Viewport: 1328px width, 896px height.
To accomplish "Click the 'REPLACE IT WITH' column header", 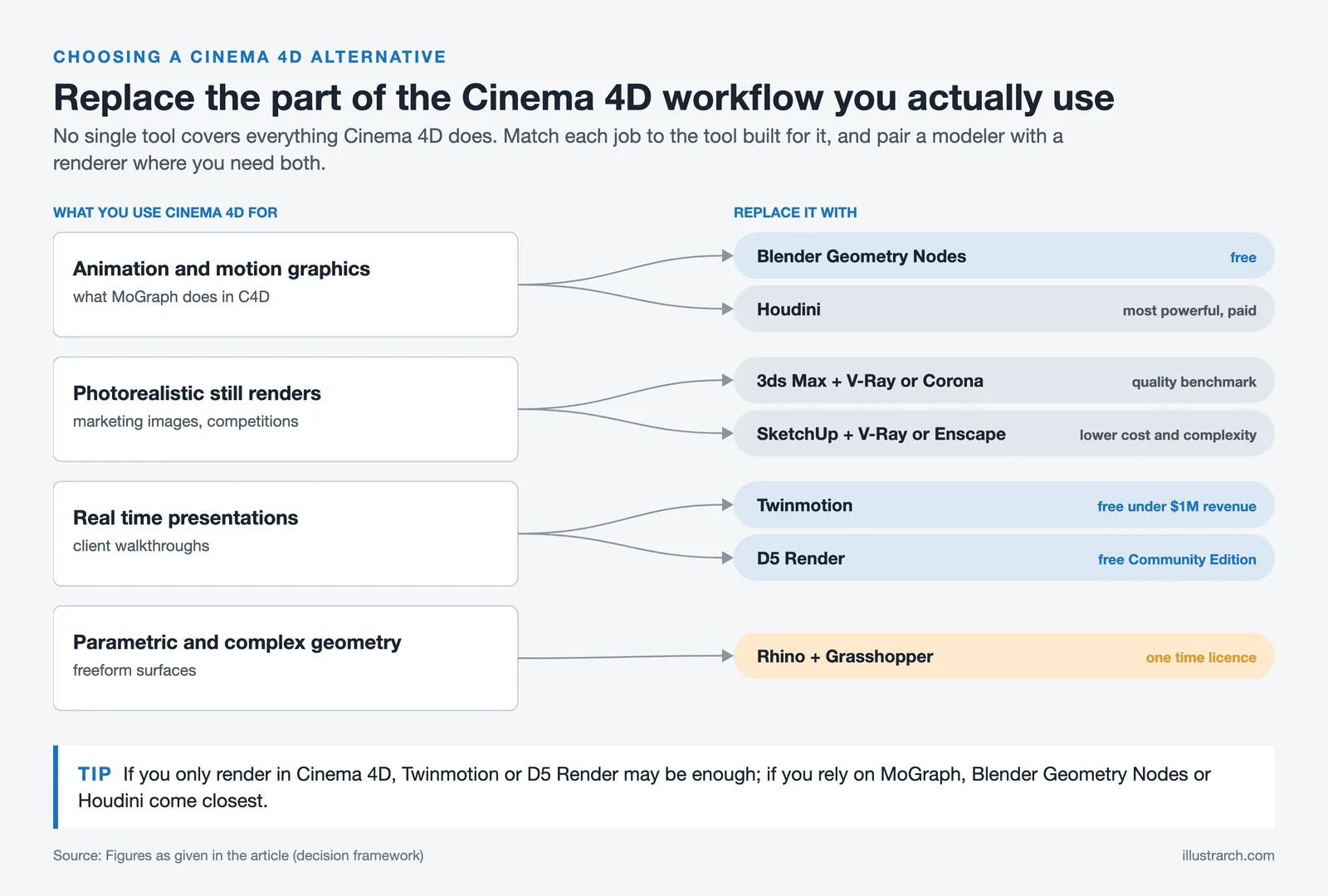I will tap(795, 212).
